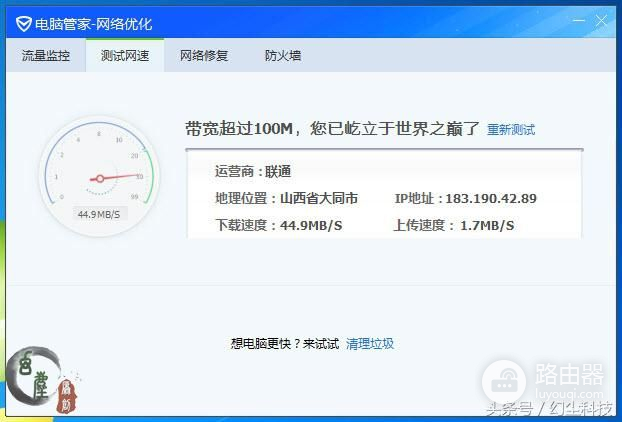Go to the 防火墙 tab

283,56
